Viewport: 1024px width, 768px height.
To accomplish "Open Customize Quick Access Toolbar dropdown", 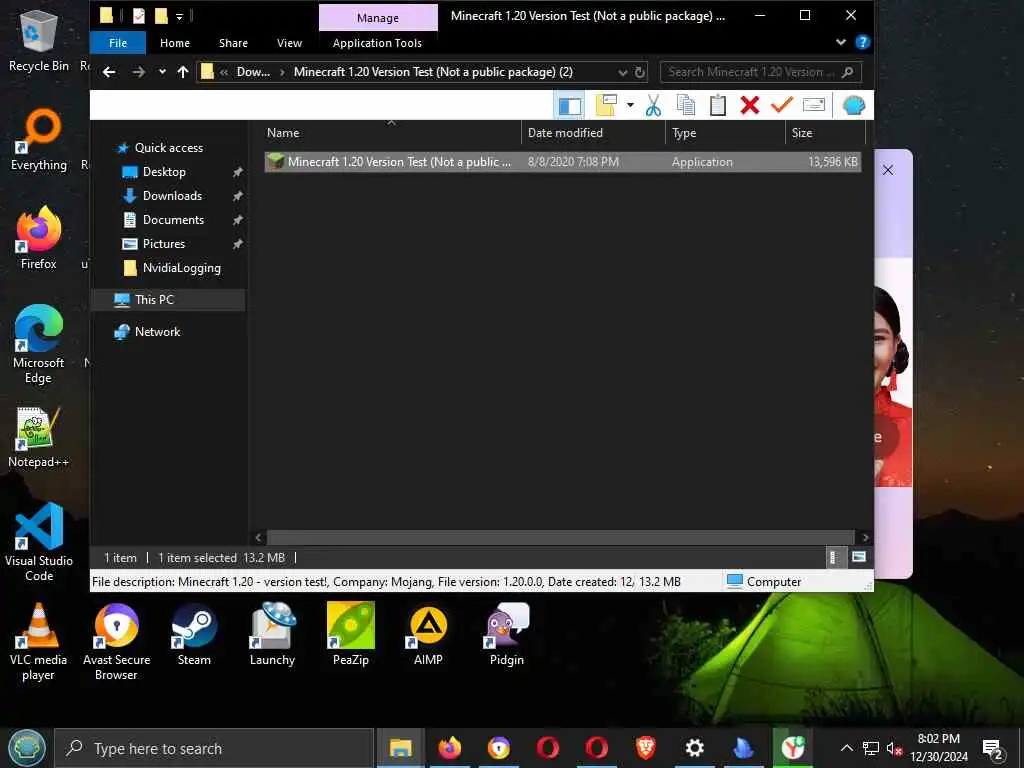I will coord(179,16).
